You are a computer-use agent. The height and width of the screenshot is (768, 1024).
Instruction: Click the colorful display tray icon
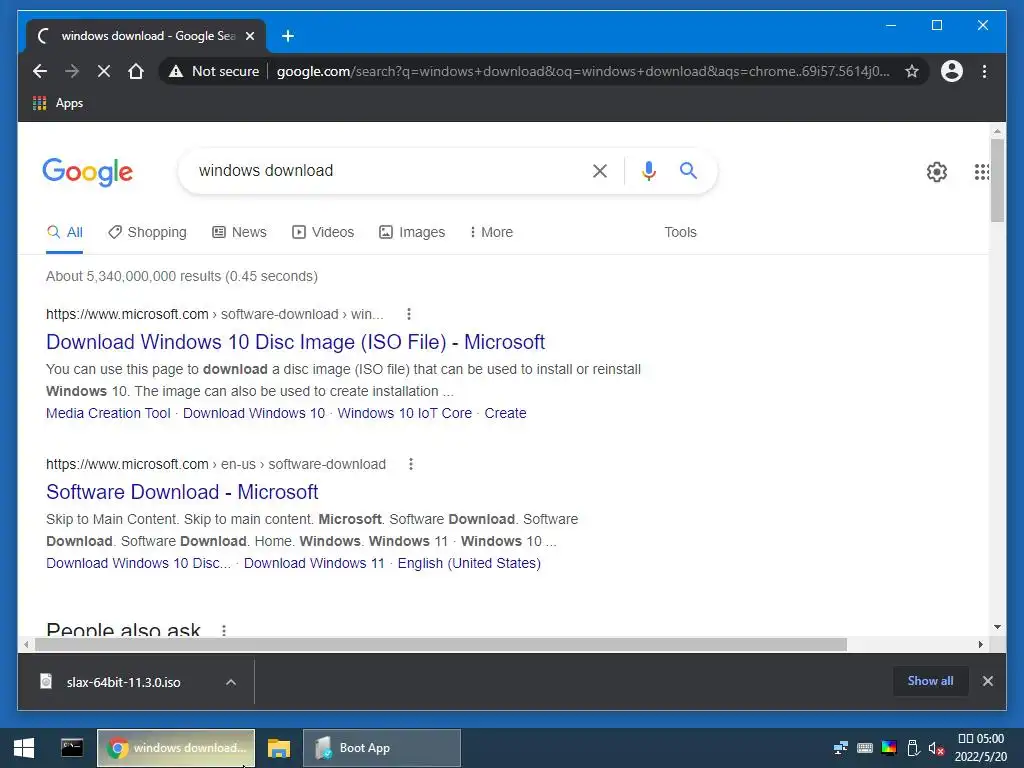pos(889,748)
